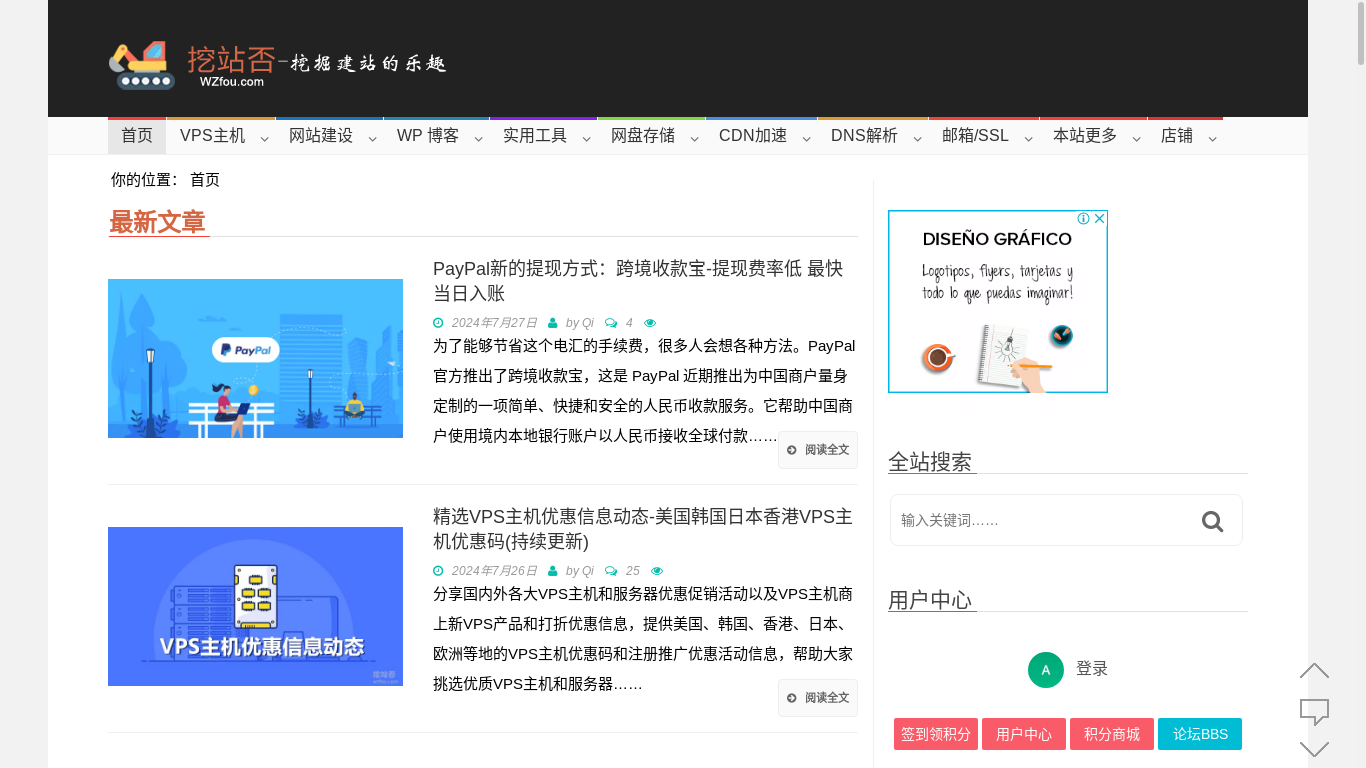Expand the 网站建设 menu arrow
Image resolution: width=1366 pixels, height=768 pixels.
[372, 138]
